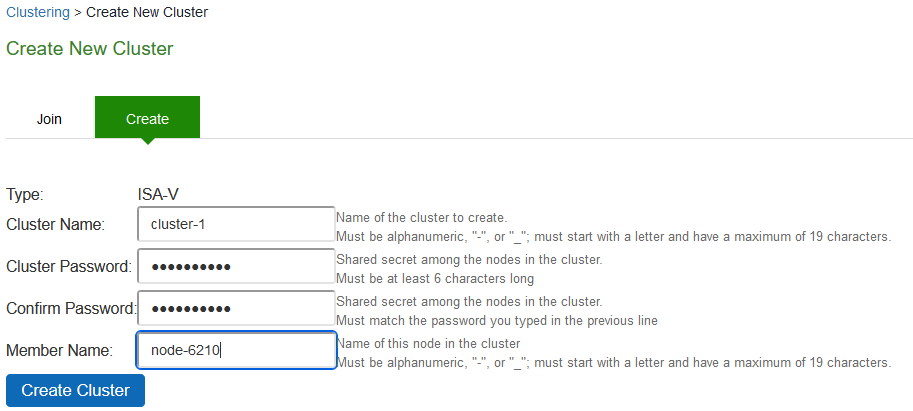The width and height of the screenshot is (913, 411).
Task: Click the "at least 6 characters long" hint
Action: (x=435, y=278)
